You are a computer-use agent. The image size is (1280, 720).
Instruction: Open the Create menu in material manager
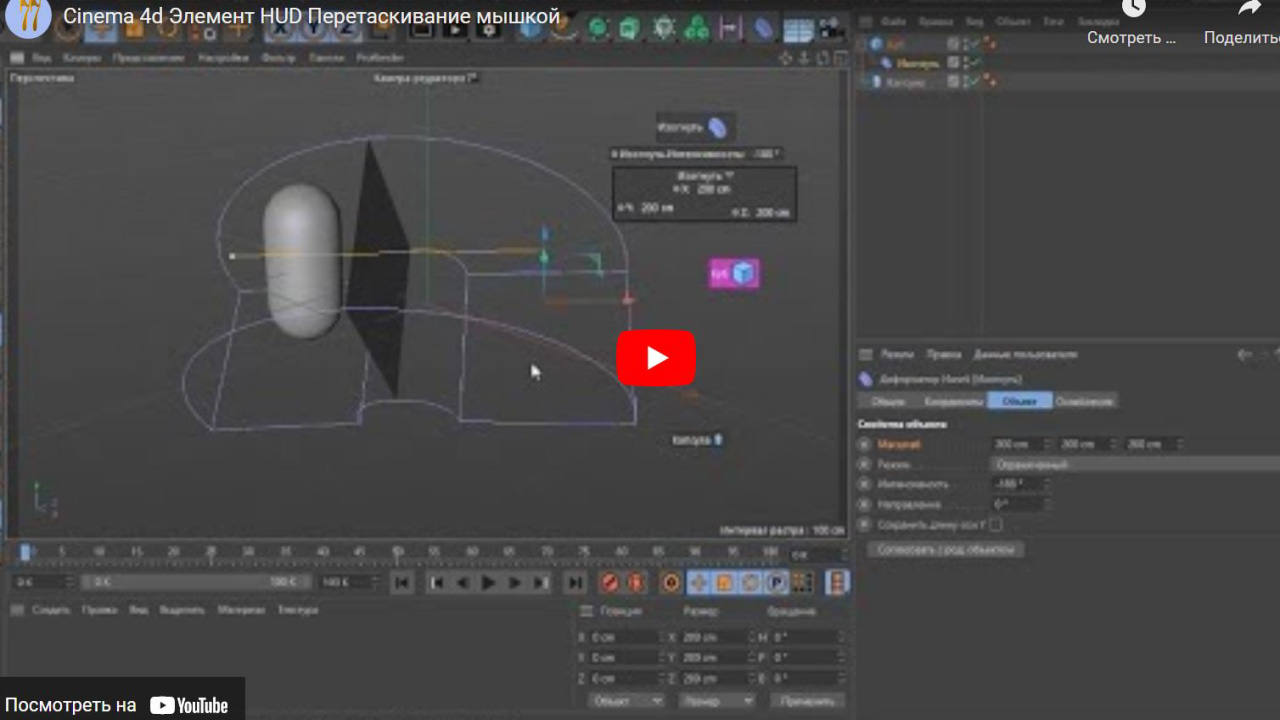coord(51,609)
